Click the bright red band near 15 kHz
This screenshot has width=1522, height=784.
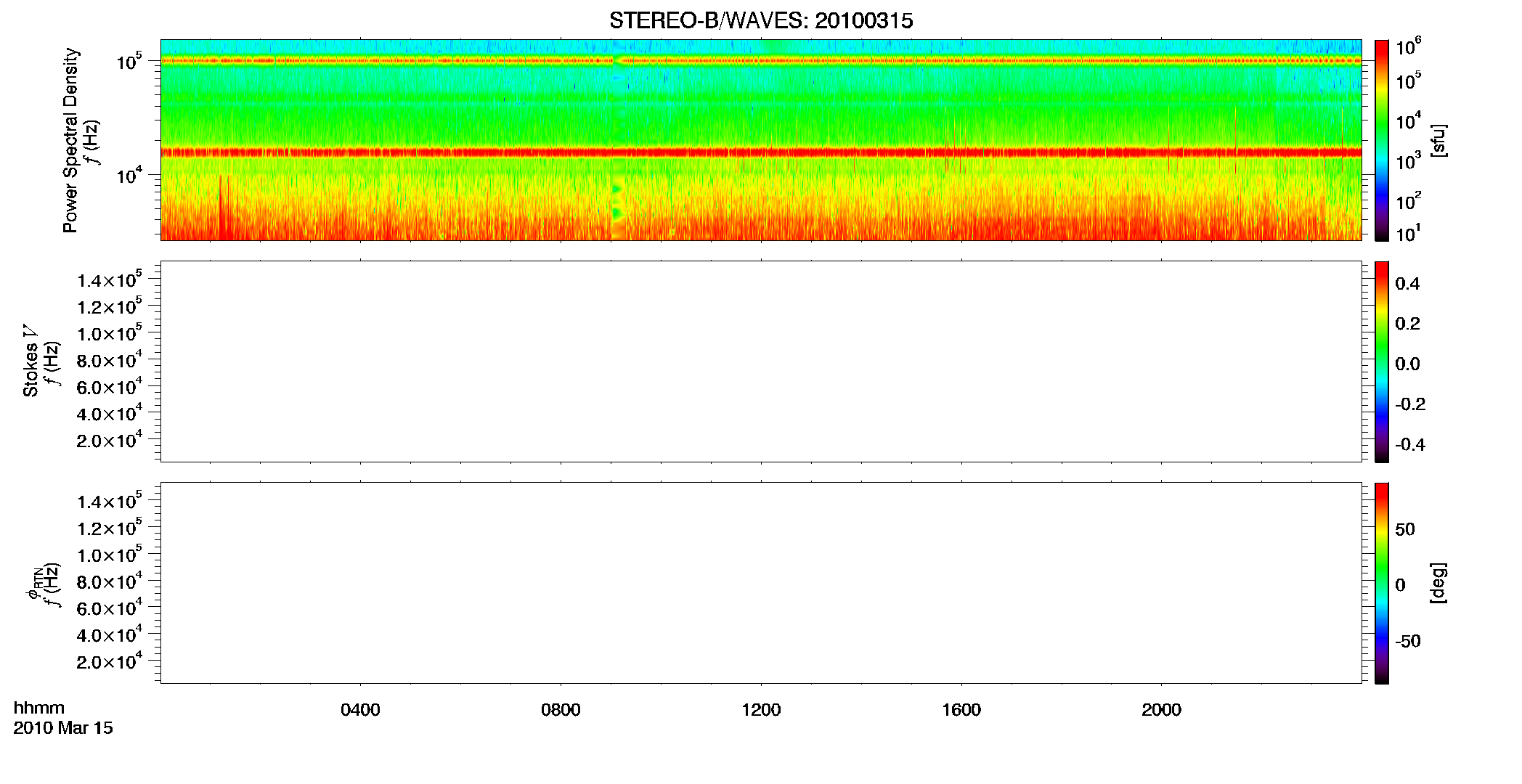761,152
